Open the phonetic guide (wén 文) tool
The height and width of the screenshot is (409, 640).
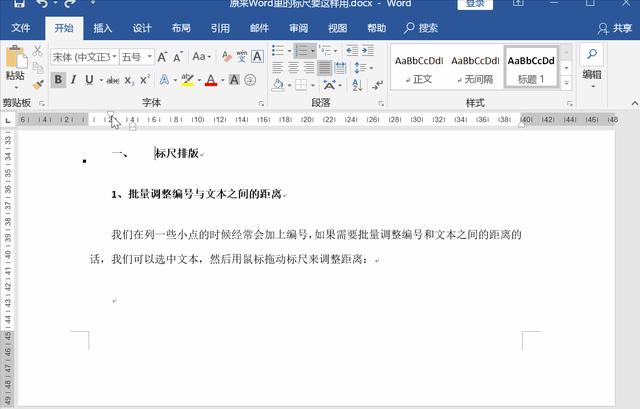(242, 57)
